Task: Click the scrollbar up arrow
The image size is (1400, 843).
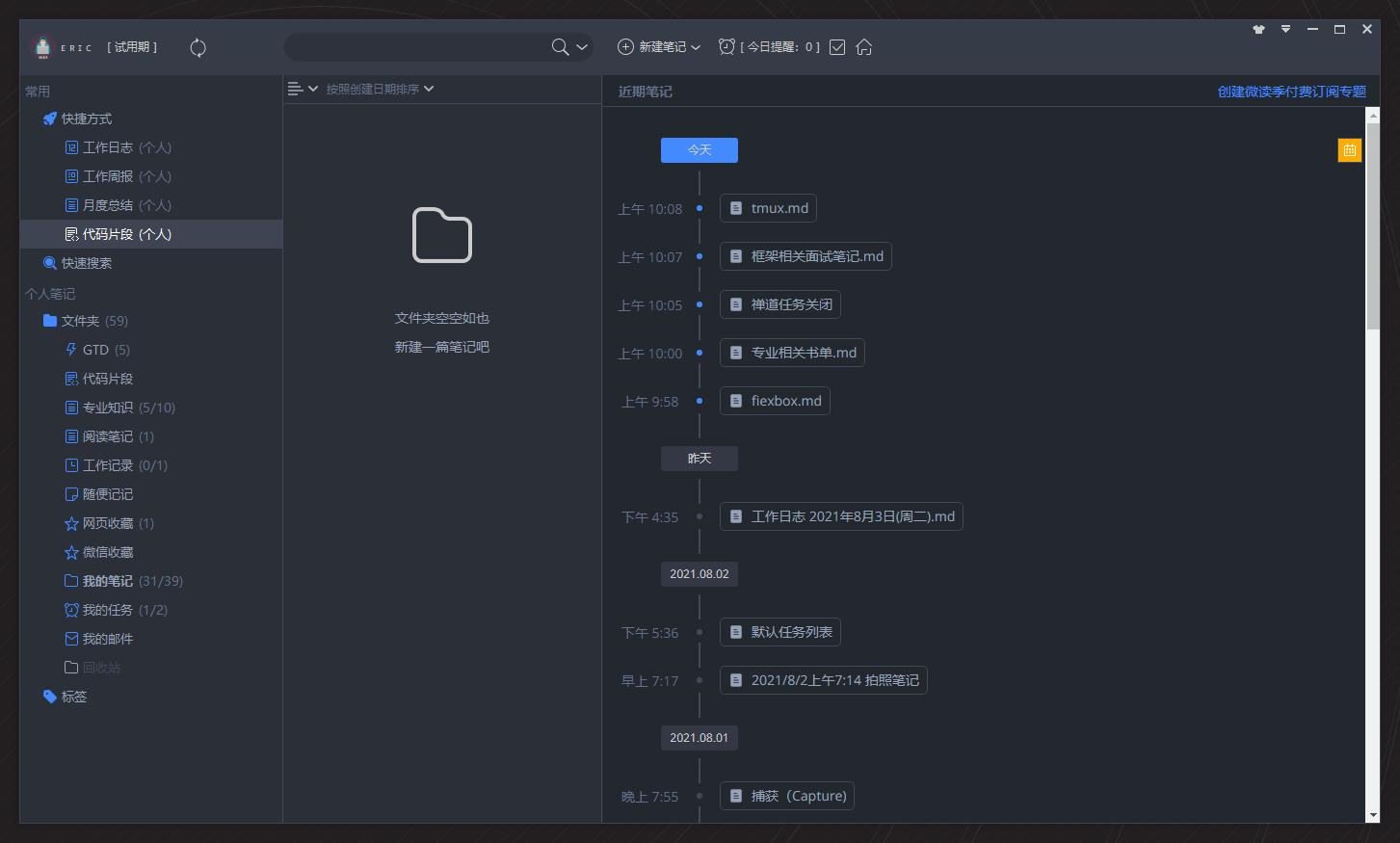Action: coord(1373,115)
